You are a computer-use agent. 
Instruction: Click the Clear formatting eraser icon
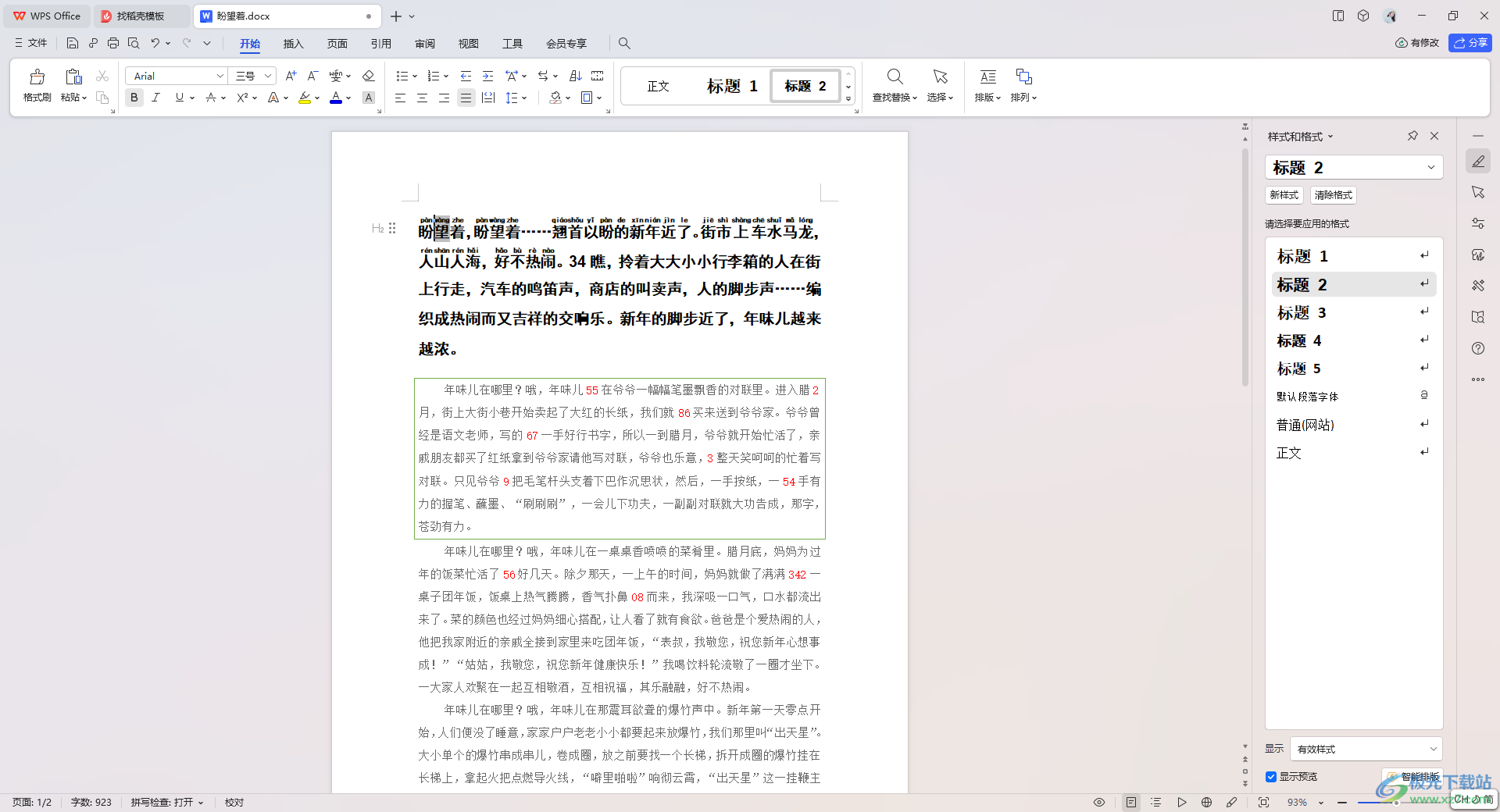coord(368,76)
